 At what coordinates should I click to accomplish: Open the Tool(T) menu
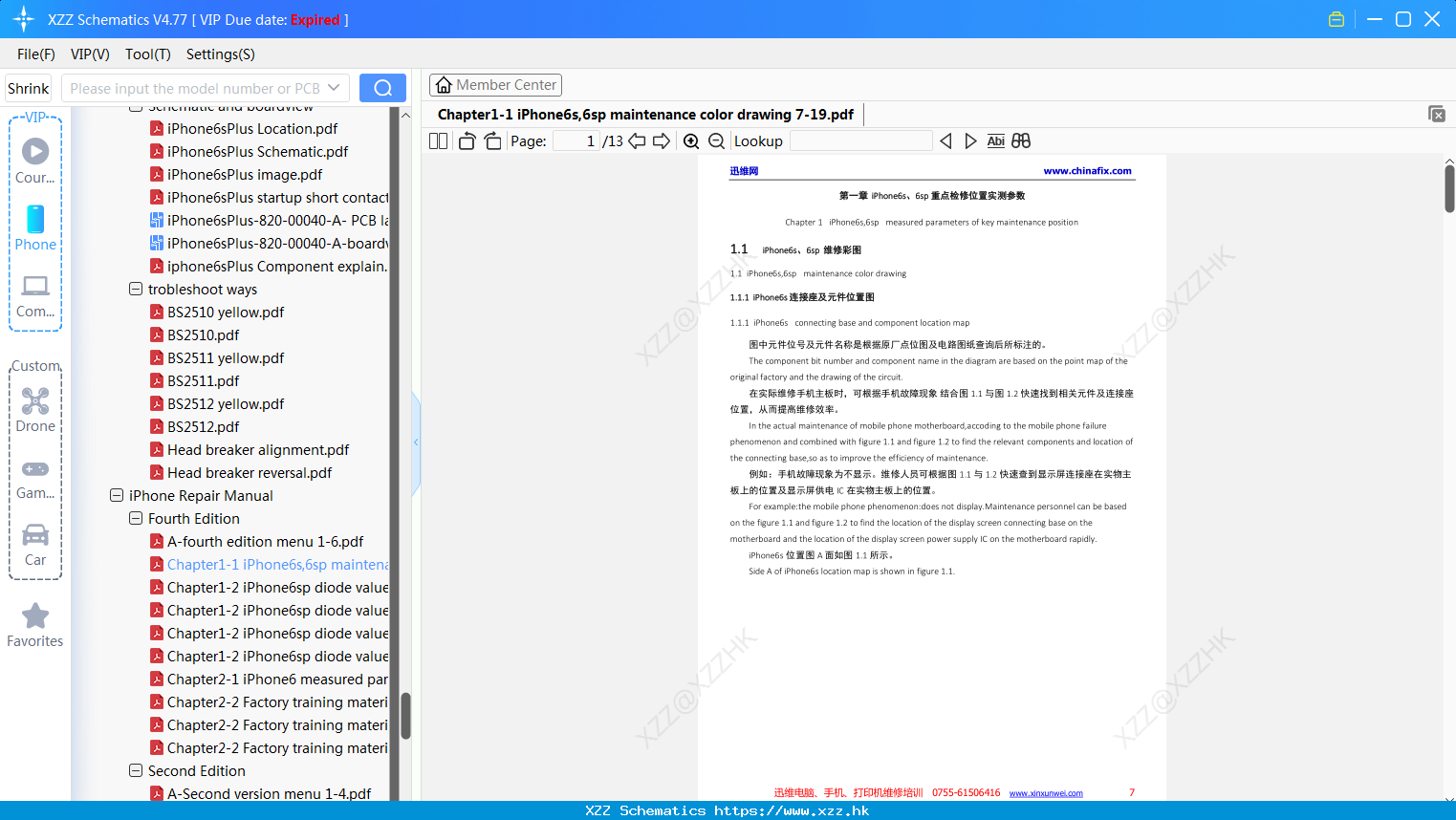tap(148, 54)
